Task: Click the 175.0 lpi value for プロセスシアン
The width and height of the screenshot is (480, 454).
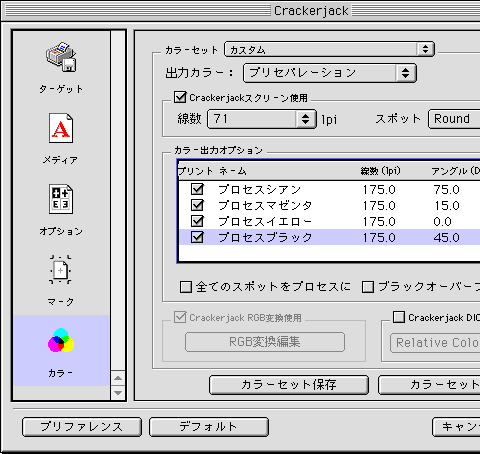Action: click(379, 190)
